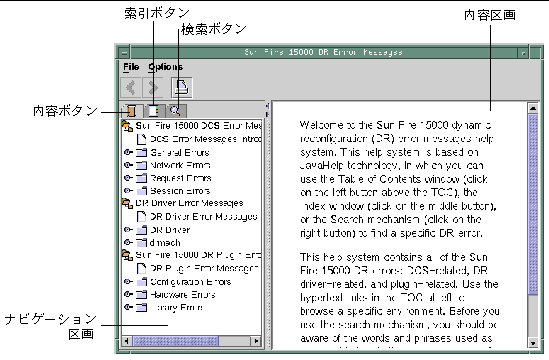Expand the DR Driver folder
The width and height of the screenshot is (549, 360).
(128, 230)
